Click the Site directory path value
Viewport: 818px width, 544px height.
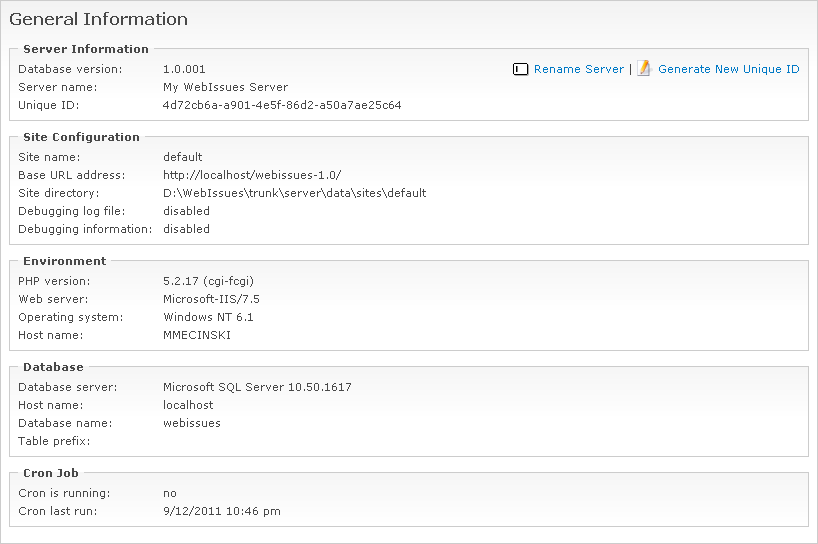coord(294,193)
